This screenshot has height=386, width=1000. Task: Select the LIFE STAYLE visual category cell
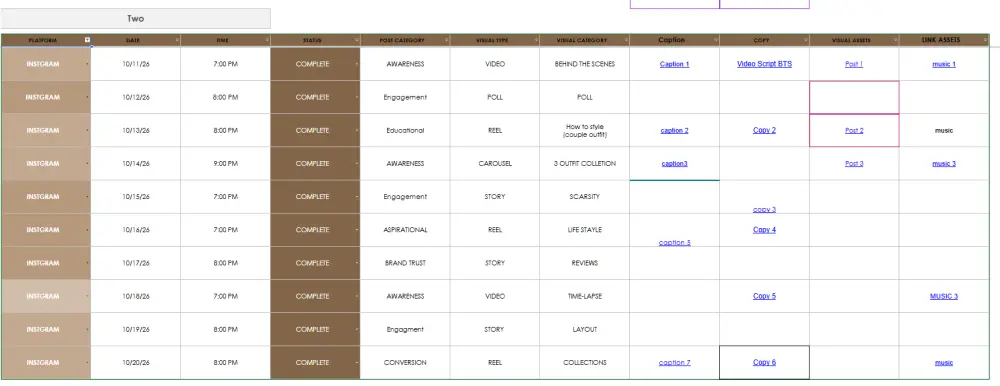pyautogui.click(x=585, y=230)
